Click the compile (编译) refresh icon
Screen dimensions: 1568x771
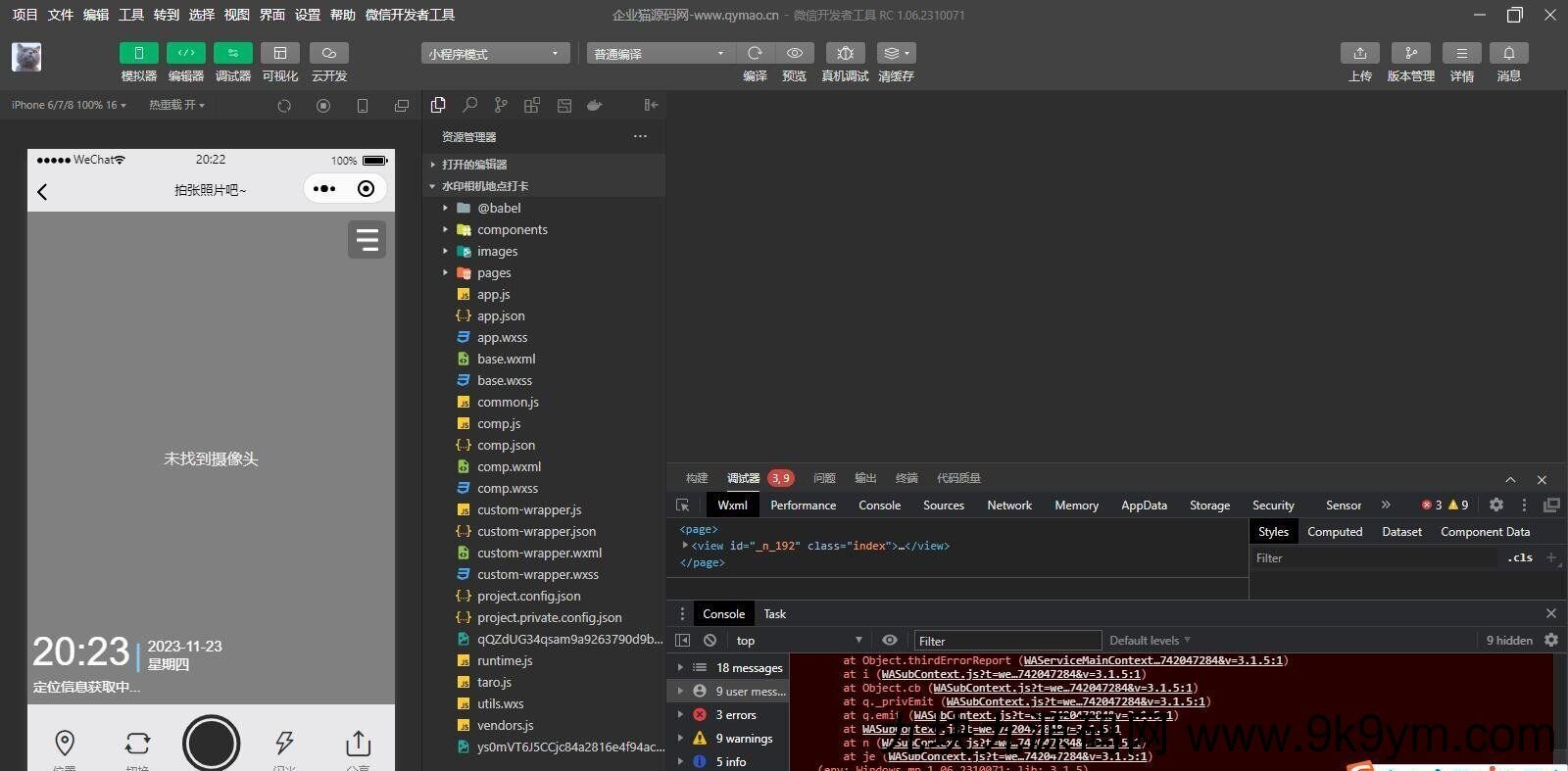coord(755,53)
